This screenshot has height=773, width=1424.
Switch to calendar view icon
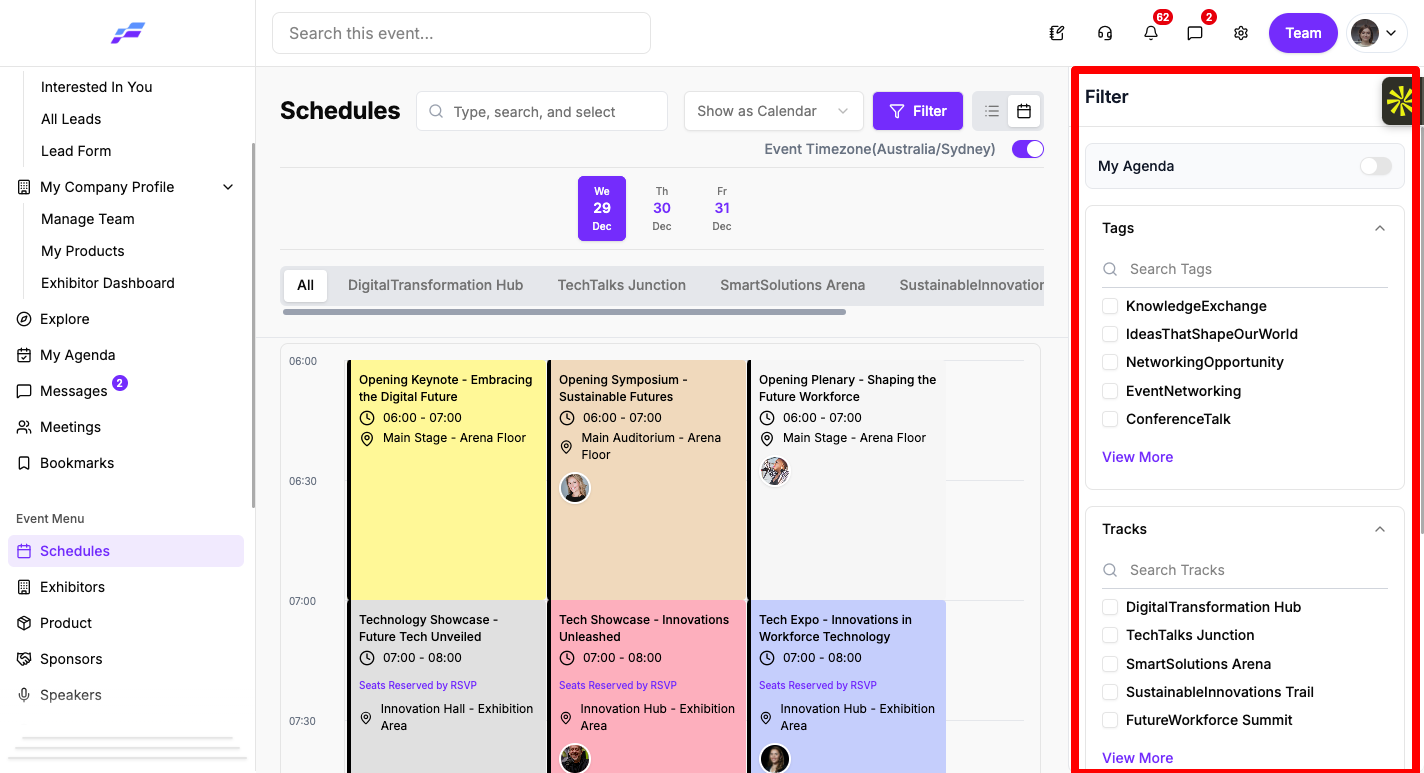(1024, 111)
